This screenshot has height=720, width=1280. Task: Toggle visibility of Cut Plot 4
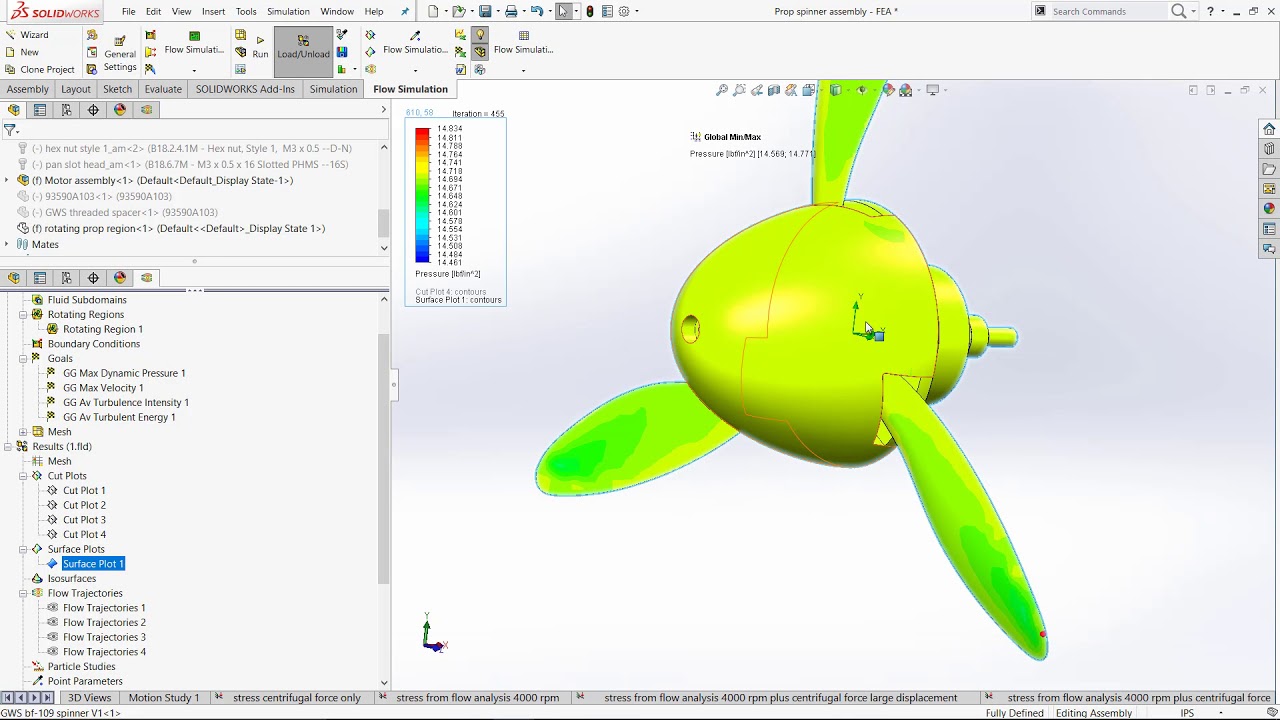click(x=53, y=535)
